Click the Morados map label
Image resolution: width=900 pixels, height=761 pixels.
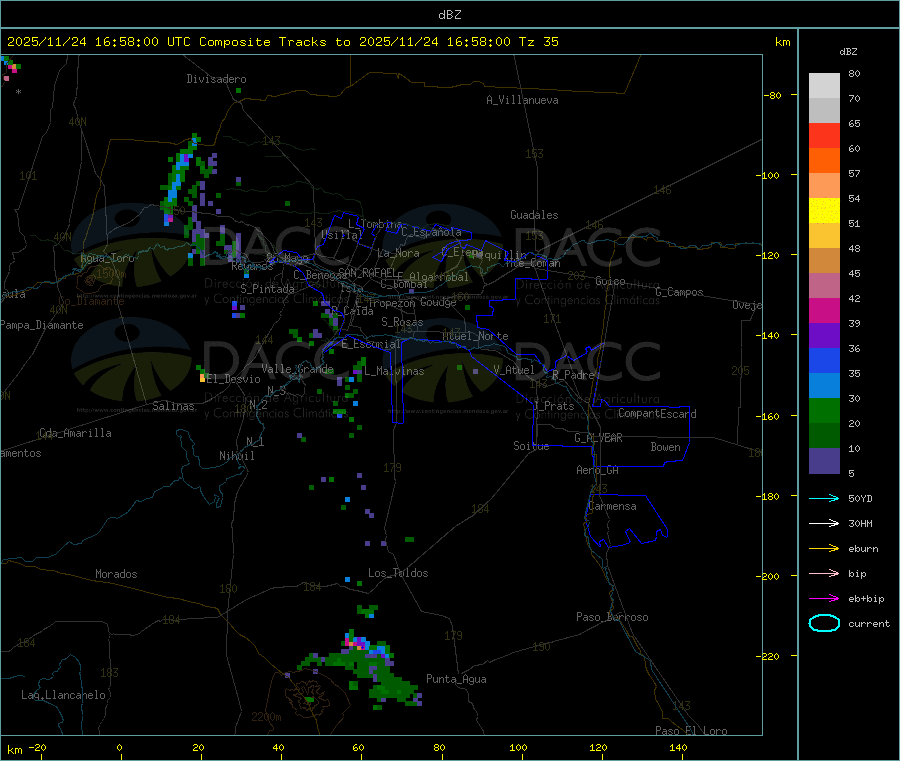(x=116, y=574)
